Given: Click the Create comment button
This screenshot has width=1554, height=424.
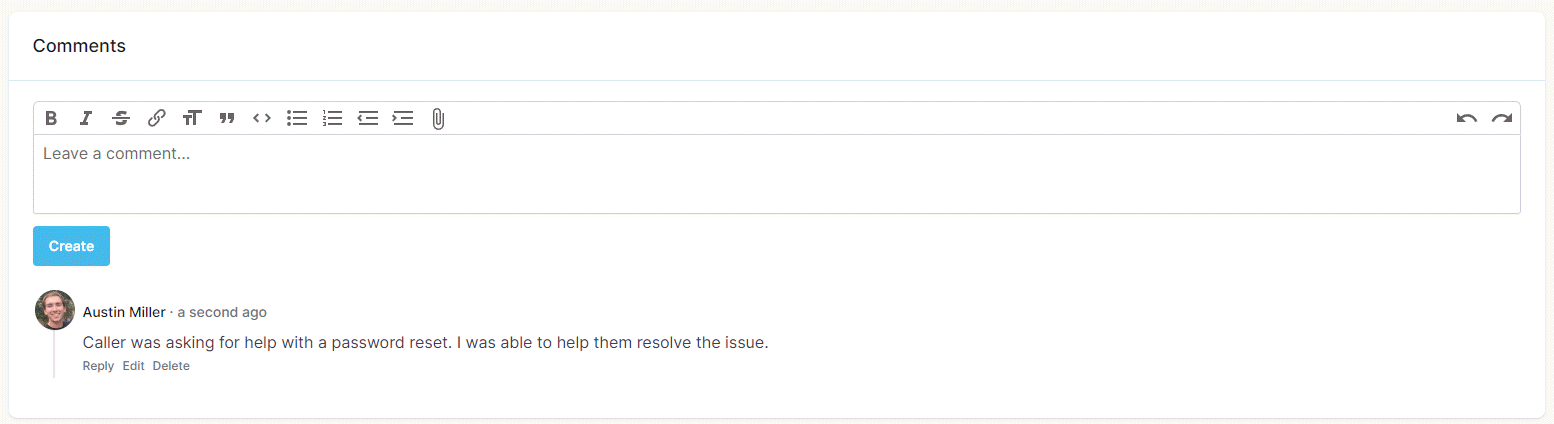Looking at the screenshot, I should (x=71, y=246).
